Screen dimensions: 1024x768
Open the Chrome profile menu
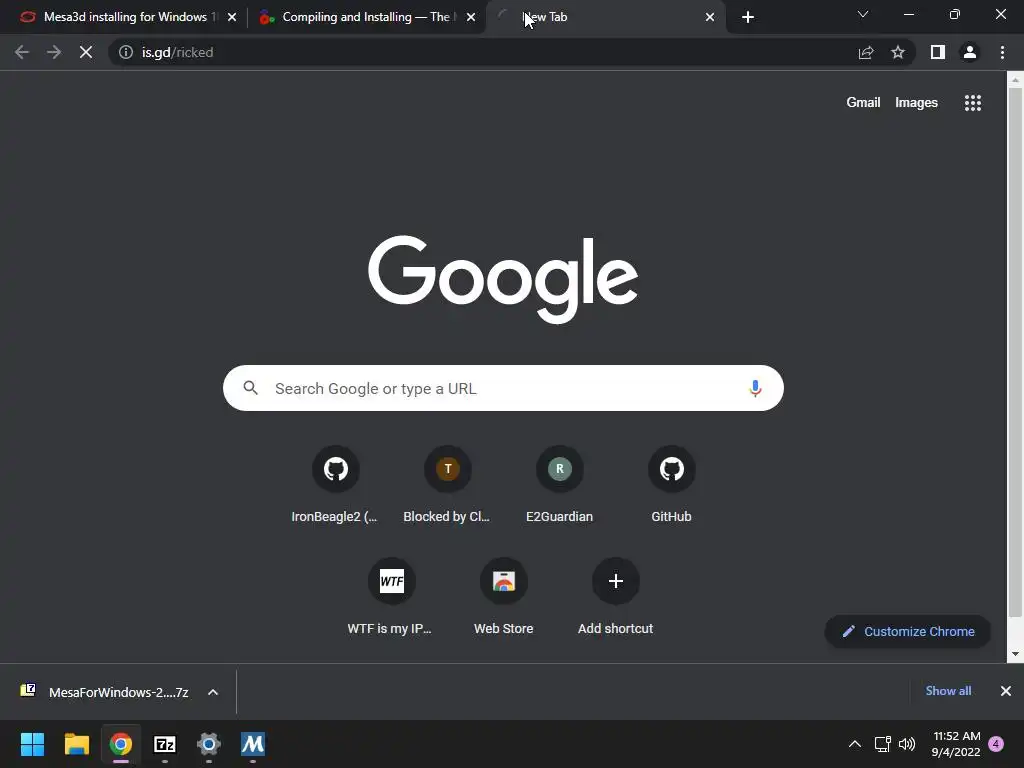(970, 52)
